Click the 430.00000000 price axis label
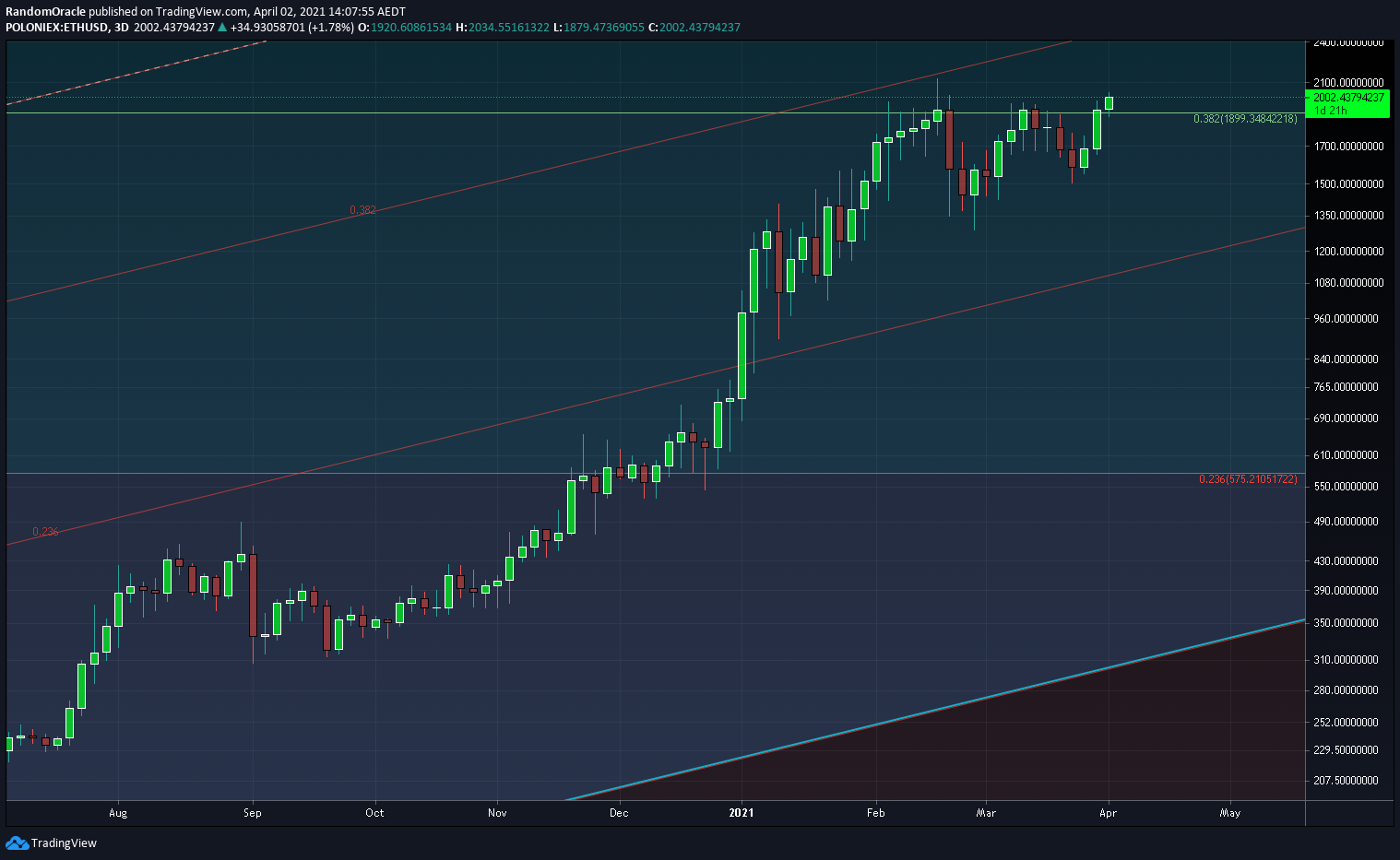Viewport: 1400px width, 860px height. tap(1346, 561)
